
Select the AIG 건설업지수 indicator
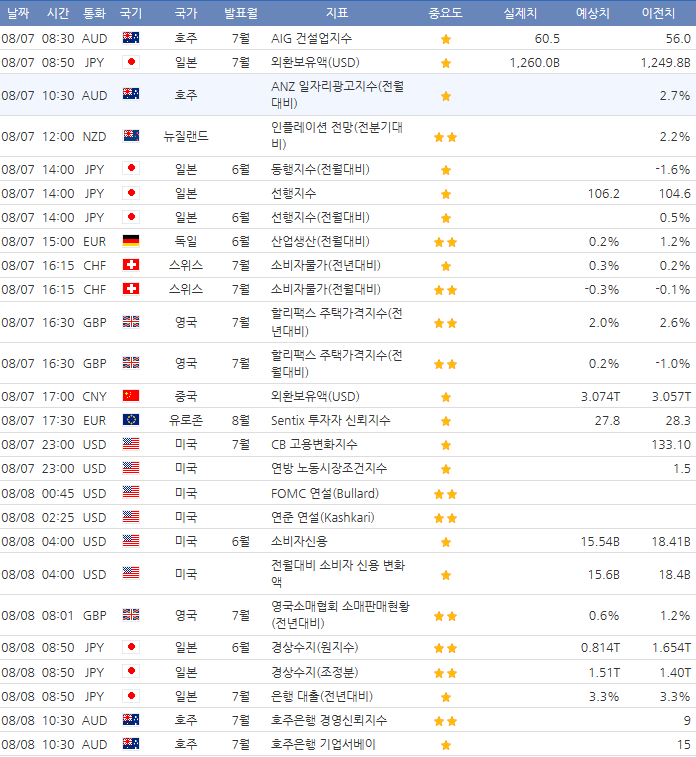(x=311, y=38)
